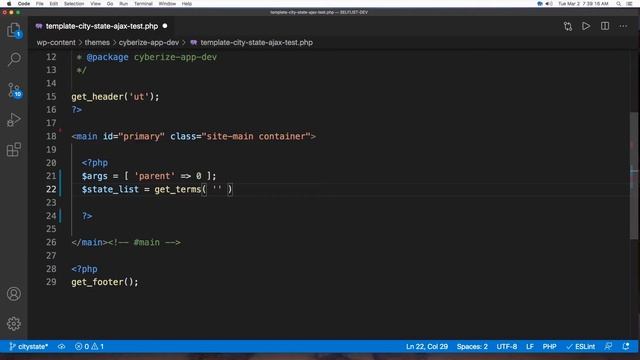Open the View menu
The width and height of the screenshot is (640, 360).
pos(96,4)
